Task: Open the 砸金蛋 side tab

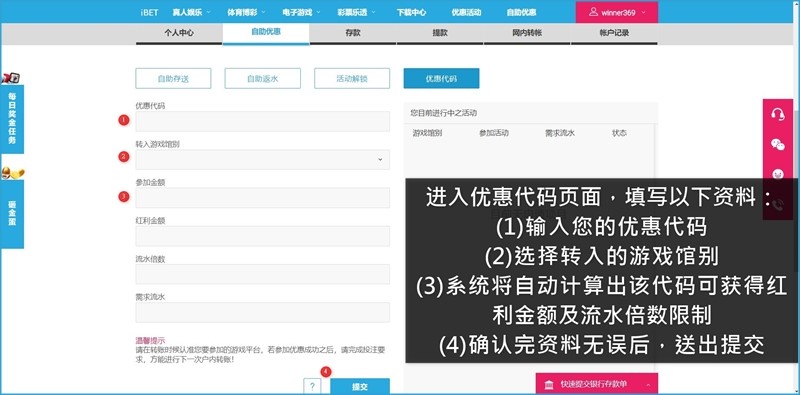Action: point(12,214)
